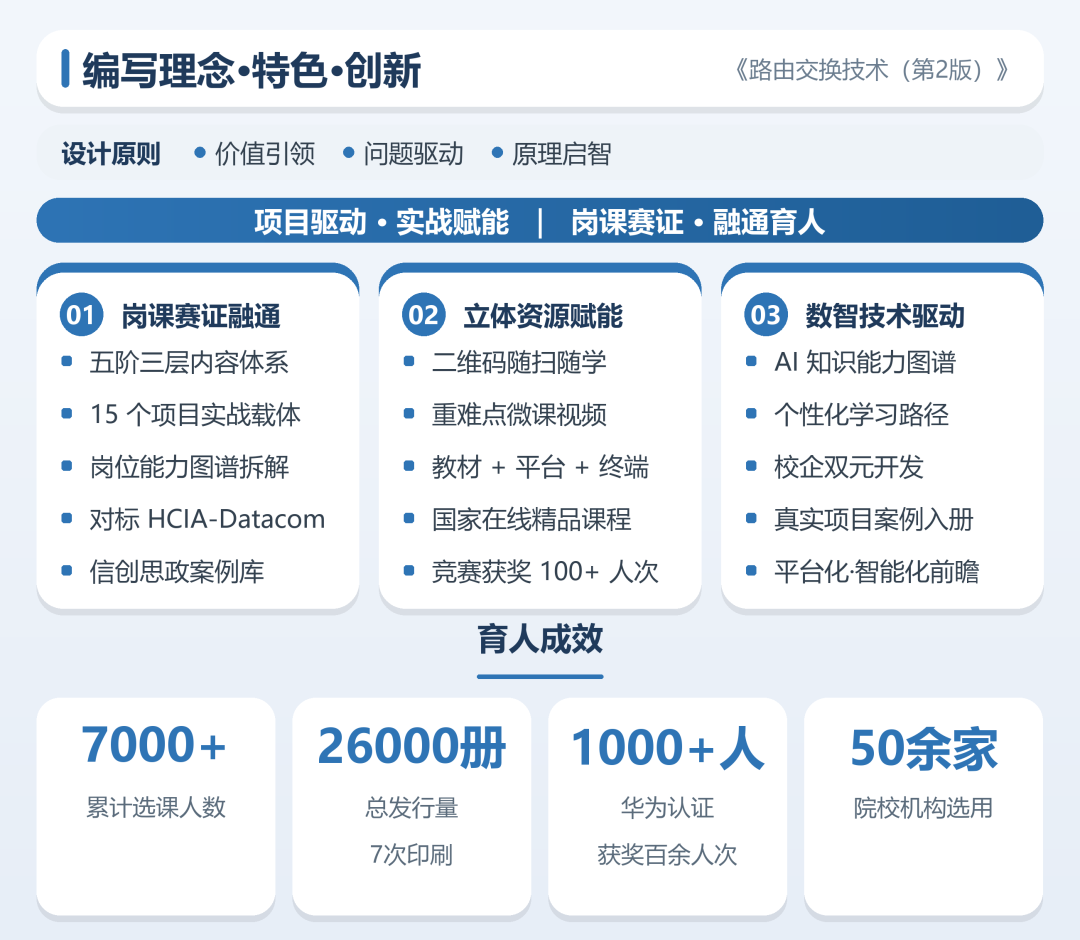The height and width of the screenshot is (940, 1080).
Task: Select the 原理启智 principle
Action: point(561,154)
